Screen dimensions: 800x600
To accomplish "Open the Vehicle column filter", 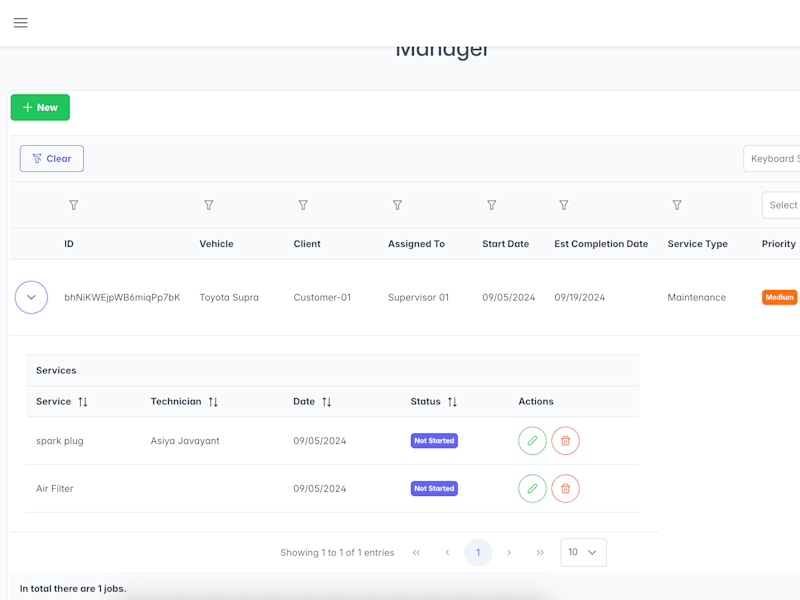I will coord(209,205).
